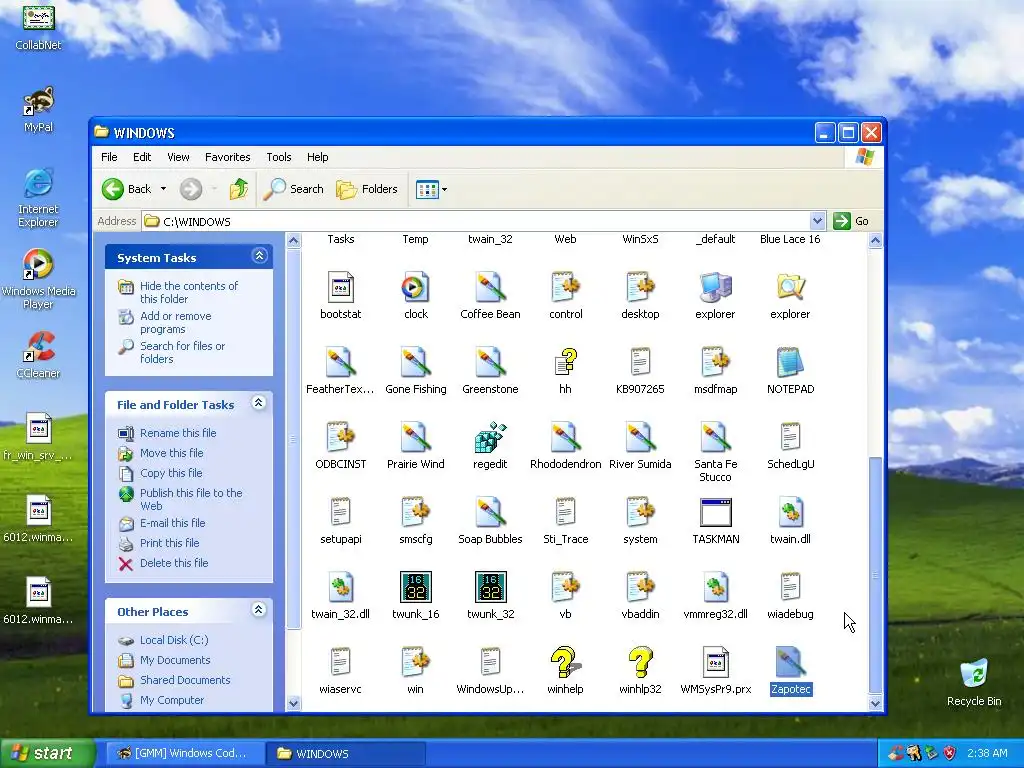
Task: Select the twain.dll file icon
Action: pyautogui.click(x=790, y=513)
